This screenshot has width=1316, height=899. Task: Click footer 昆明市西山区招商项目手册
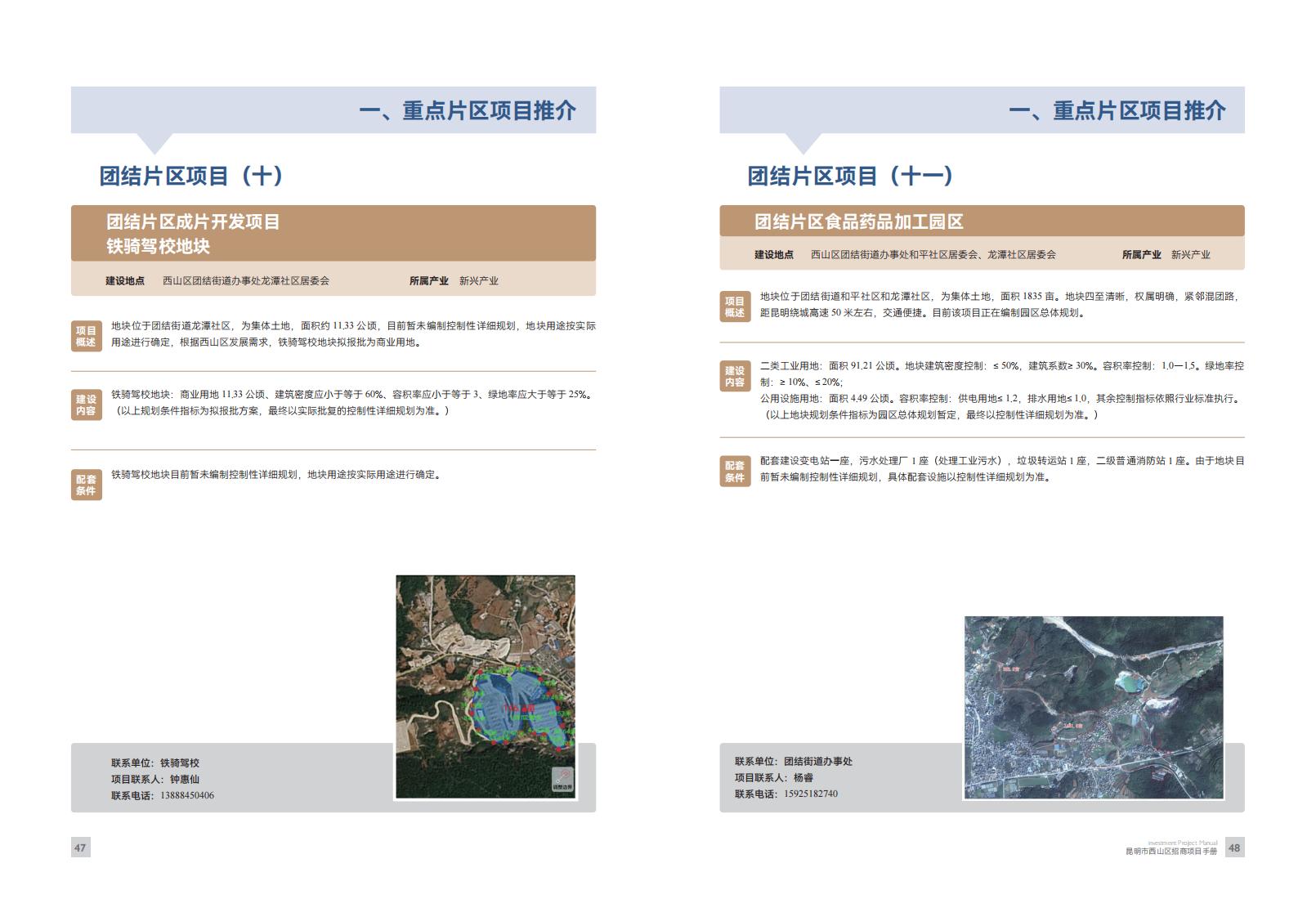(1171, 851)
